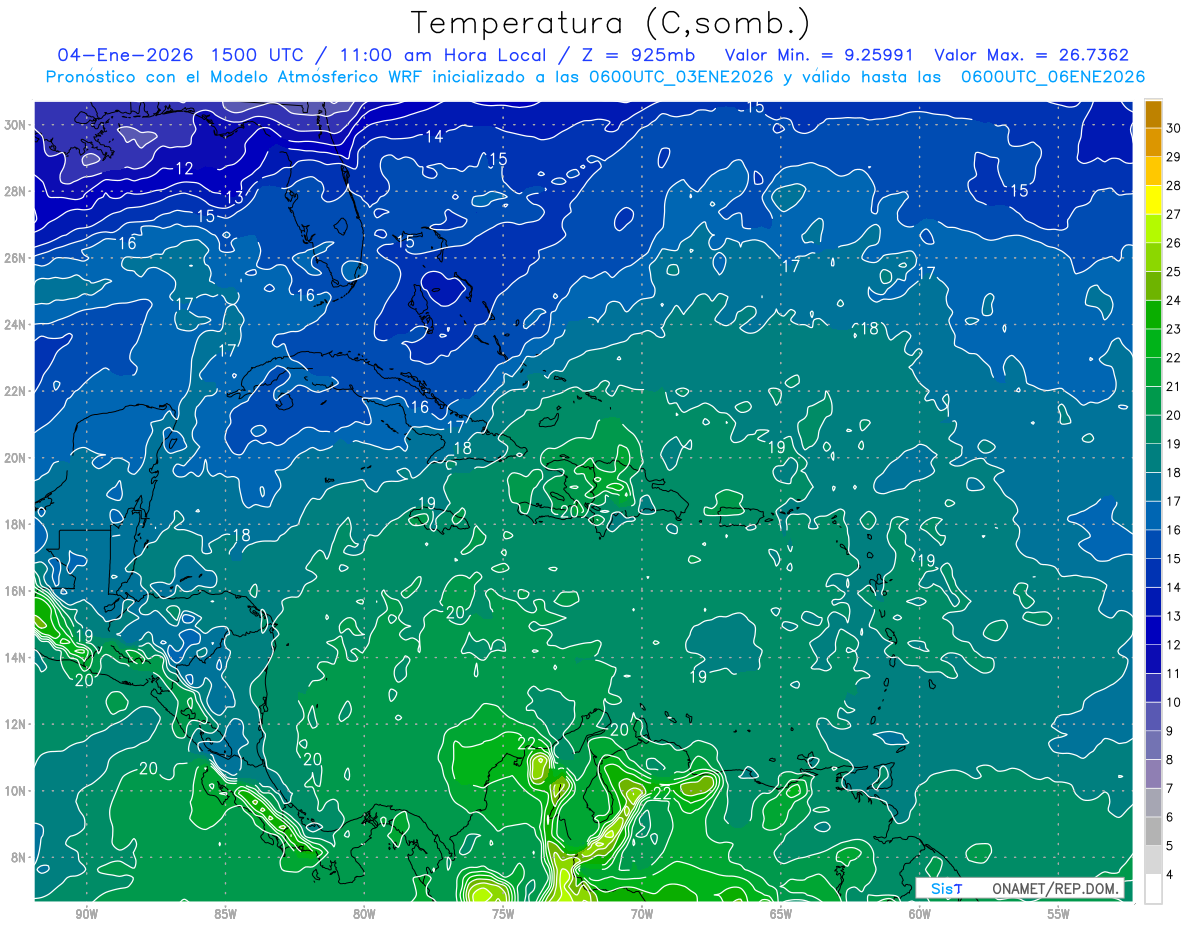Click the color bar label "27"
The image size is (1200, 927).
coord(1174,214)
